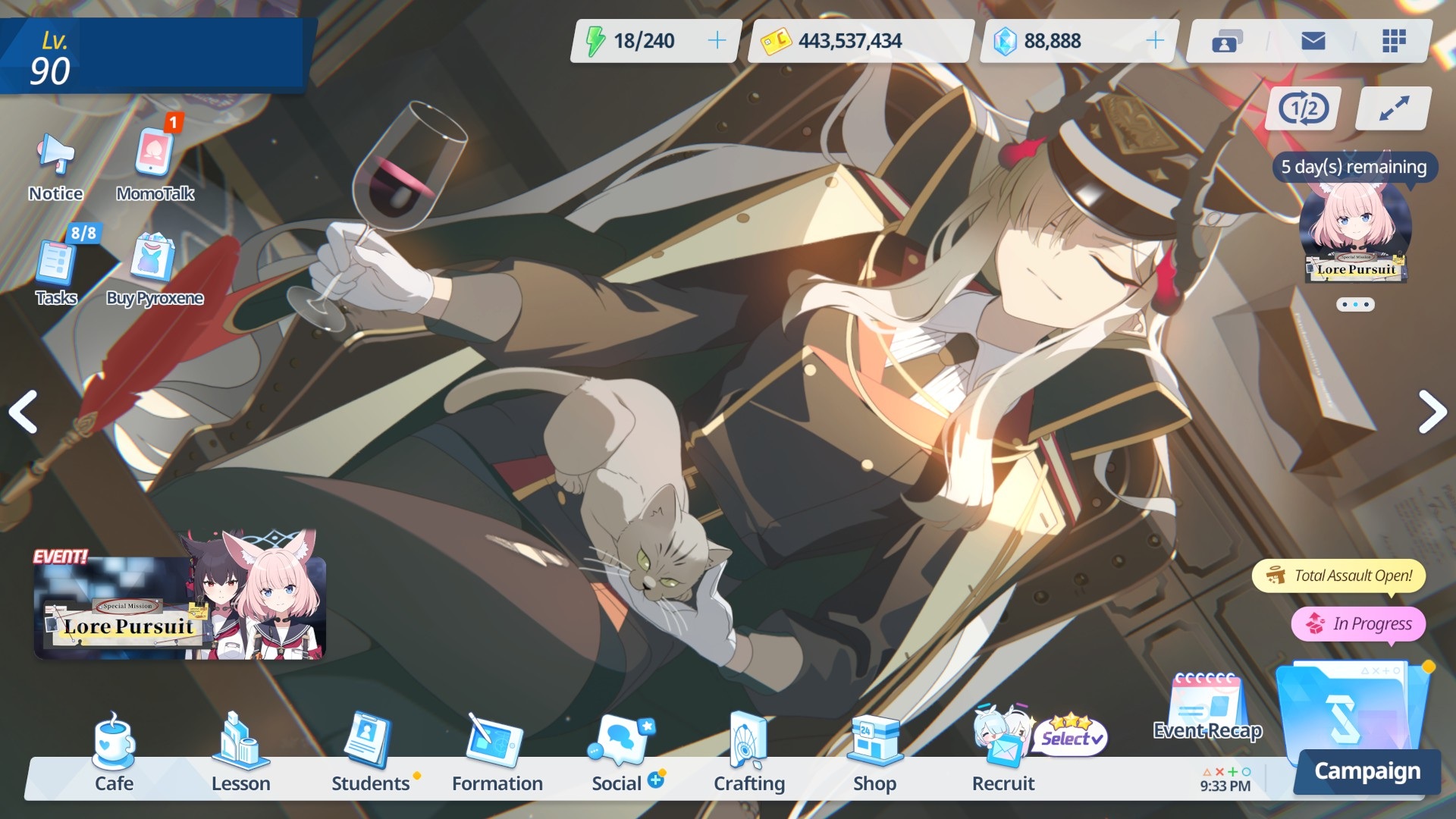Add energy with the plus button
This screenshot has height=819, width=1456.
[717, 40]
